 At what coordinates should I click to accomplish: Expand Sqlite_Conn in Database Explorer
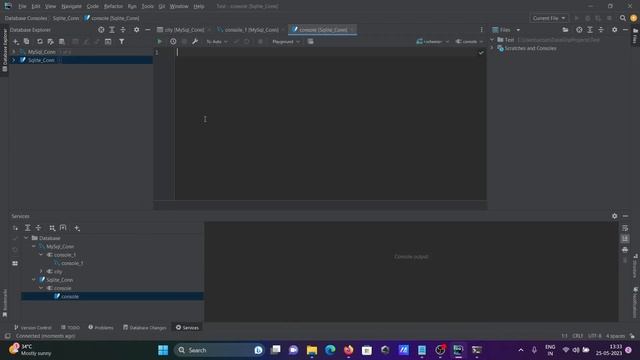tap(13, 60)
